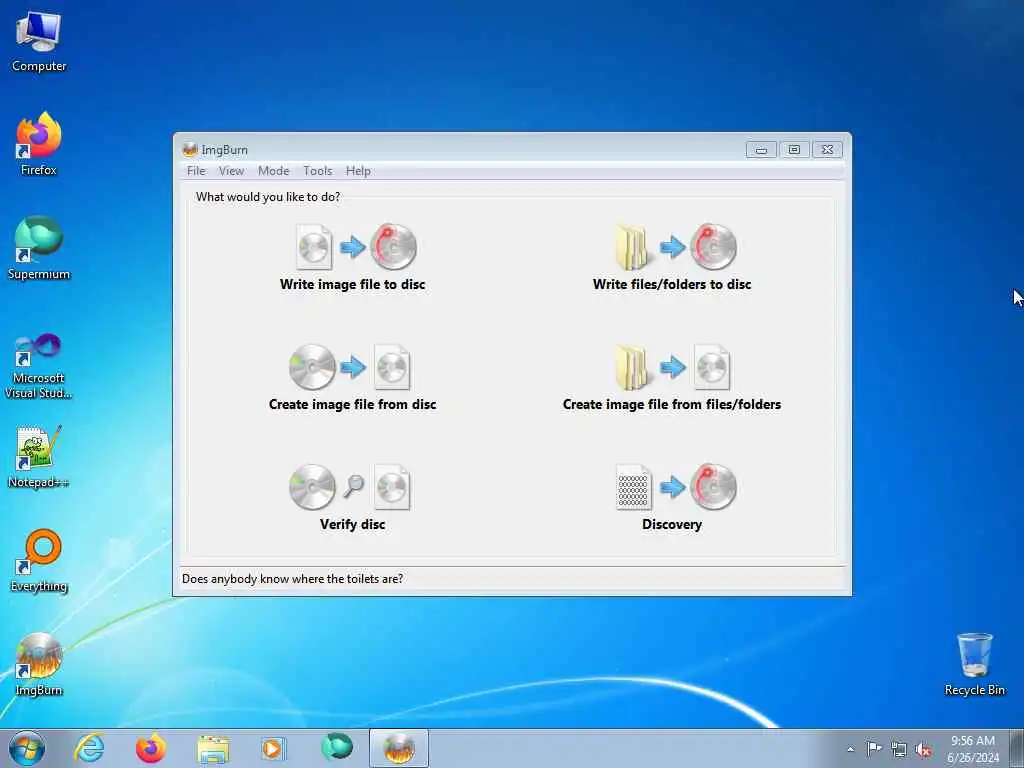
Task: Click the Write files/folders to disc icon
Action: [x=676, y=247]
